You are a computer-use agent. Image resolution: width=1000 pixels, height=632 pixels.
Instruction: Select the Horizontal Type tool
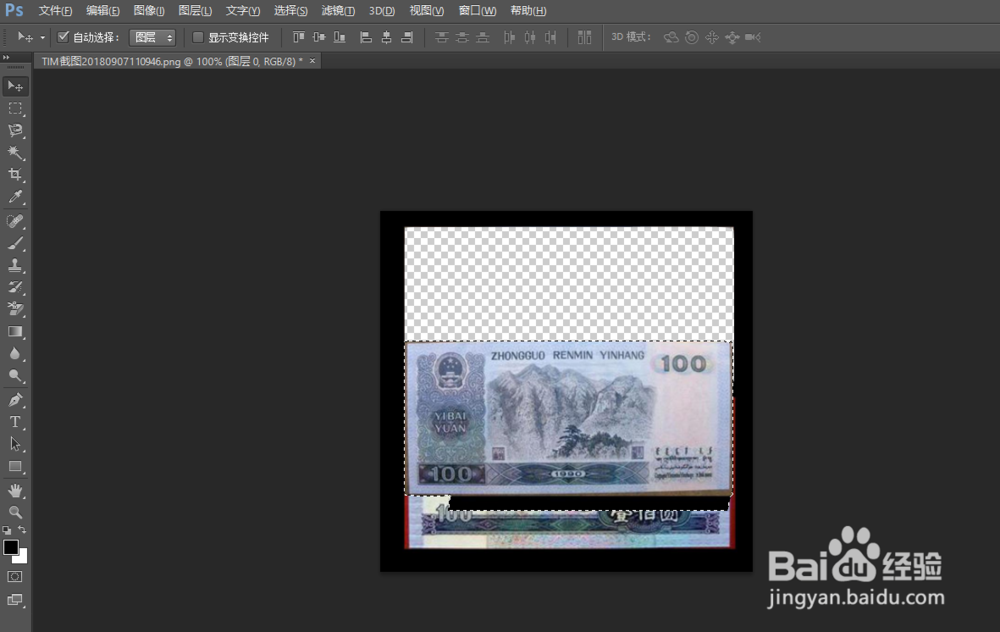pos(15,422)
